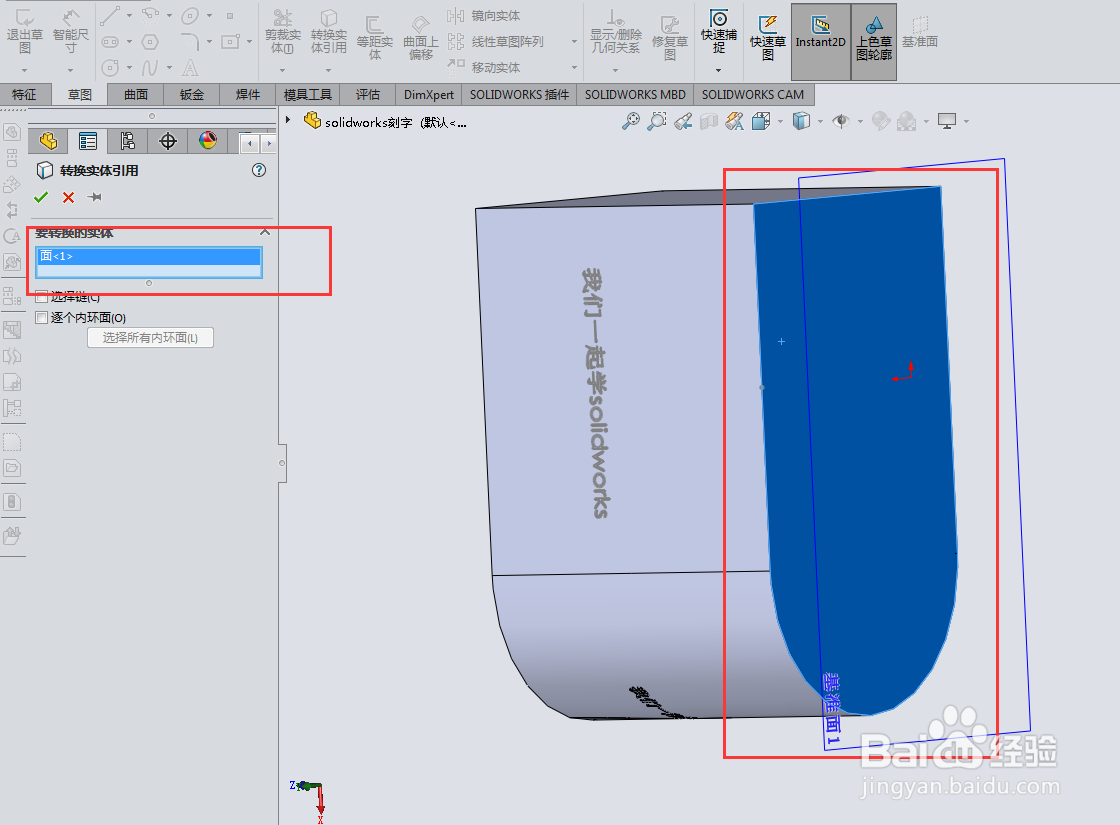Viewport: 1120px width, 825px height.
Task: Collapse the entities to convert section
Action: [265, 233]
